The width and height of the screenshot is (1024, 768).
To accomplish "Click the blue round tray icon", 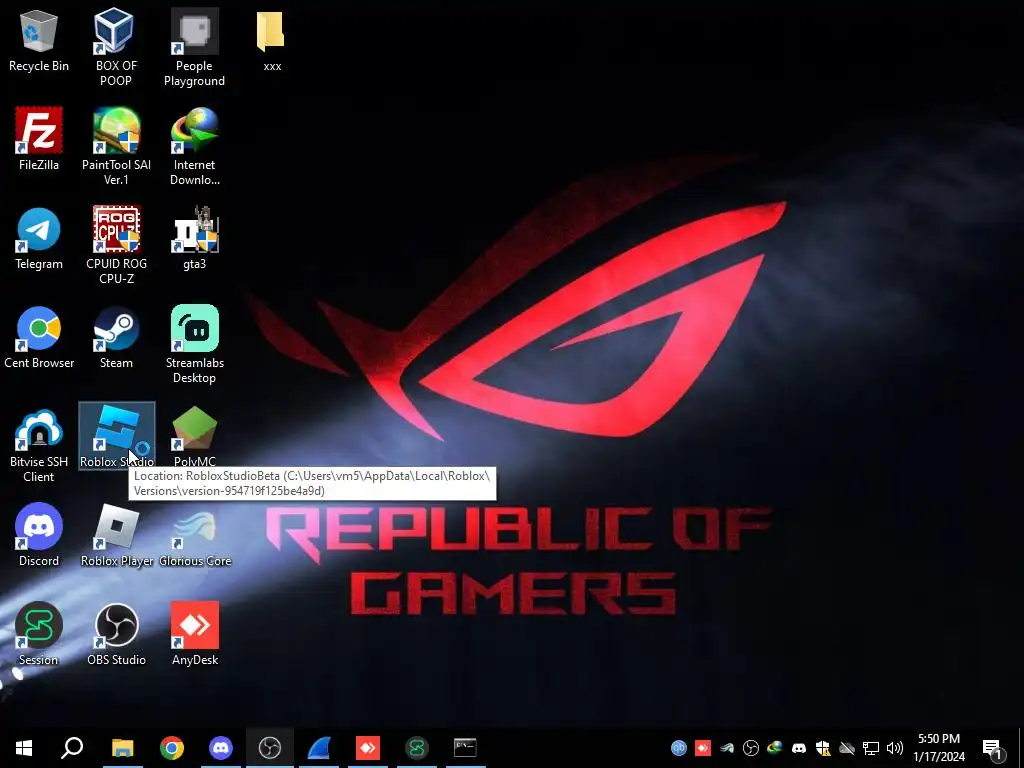I will click(679, 748).
